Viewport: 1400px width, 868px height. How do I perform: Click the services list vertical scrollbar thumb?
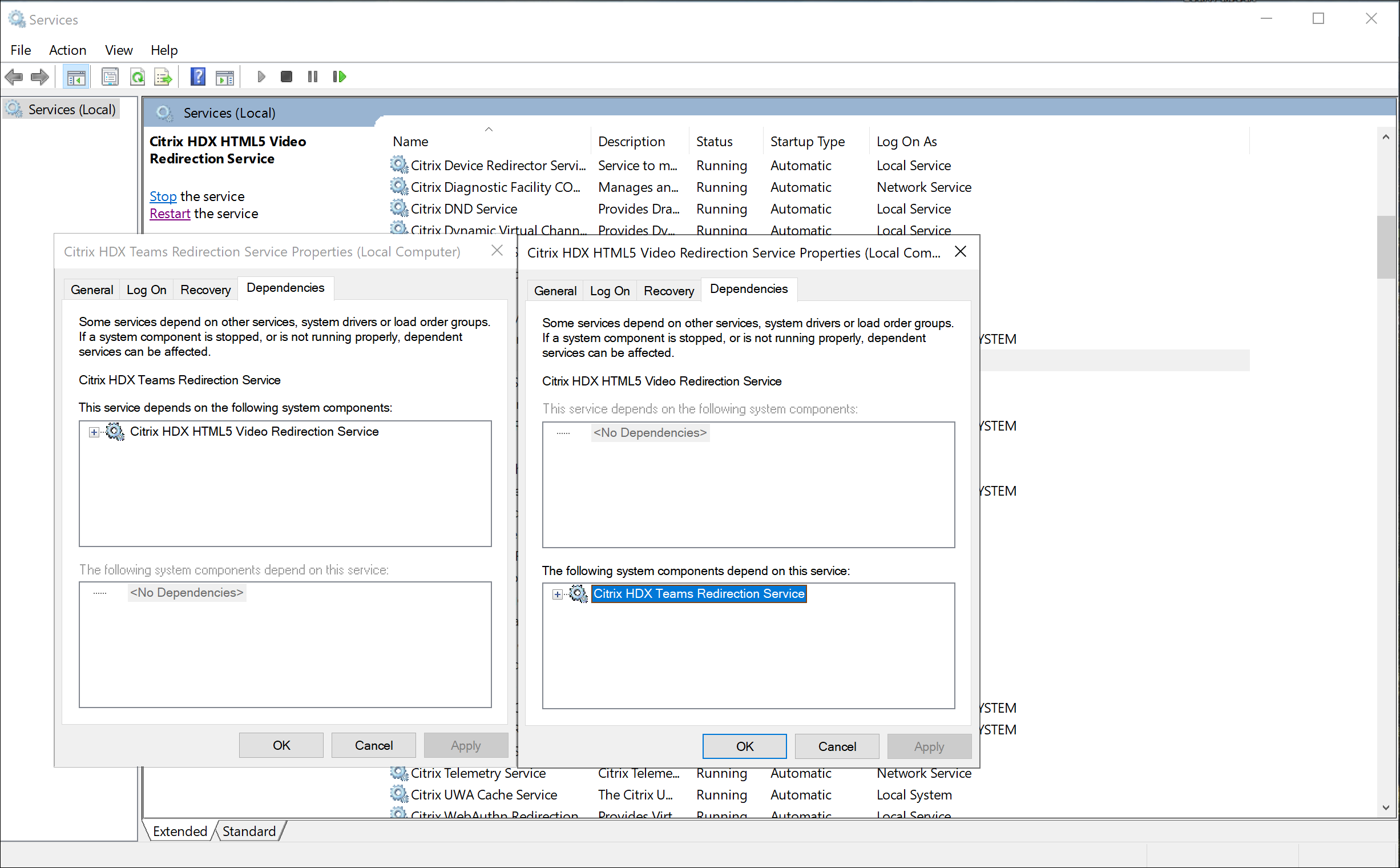pyautogui.click(x=1386, y=247)
